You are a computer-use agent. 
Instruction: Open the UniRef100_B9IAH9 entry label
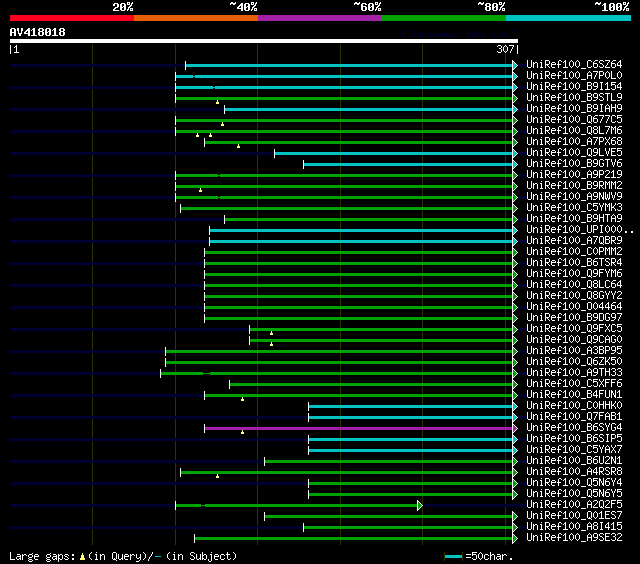[574, 109]
